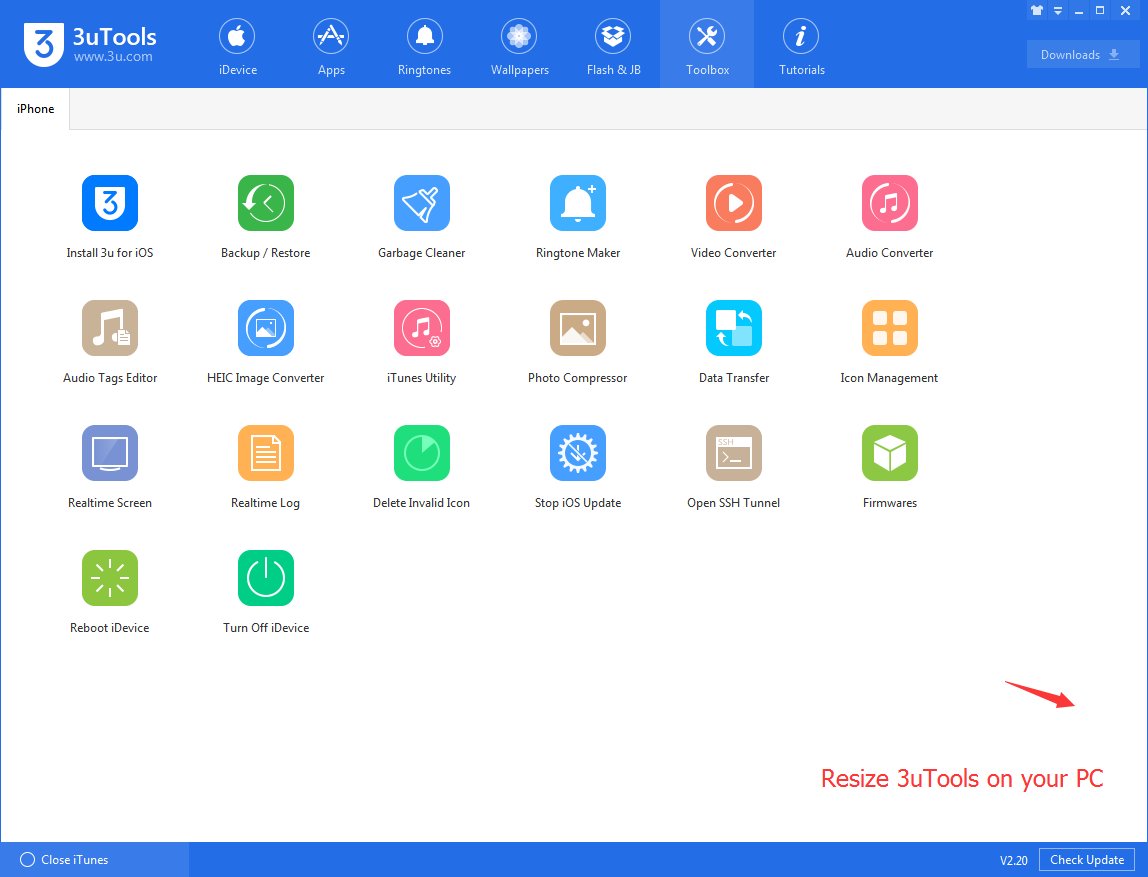
Task: Open the Flash & JB section
Action: tap(613, 46)
